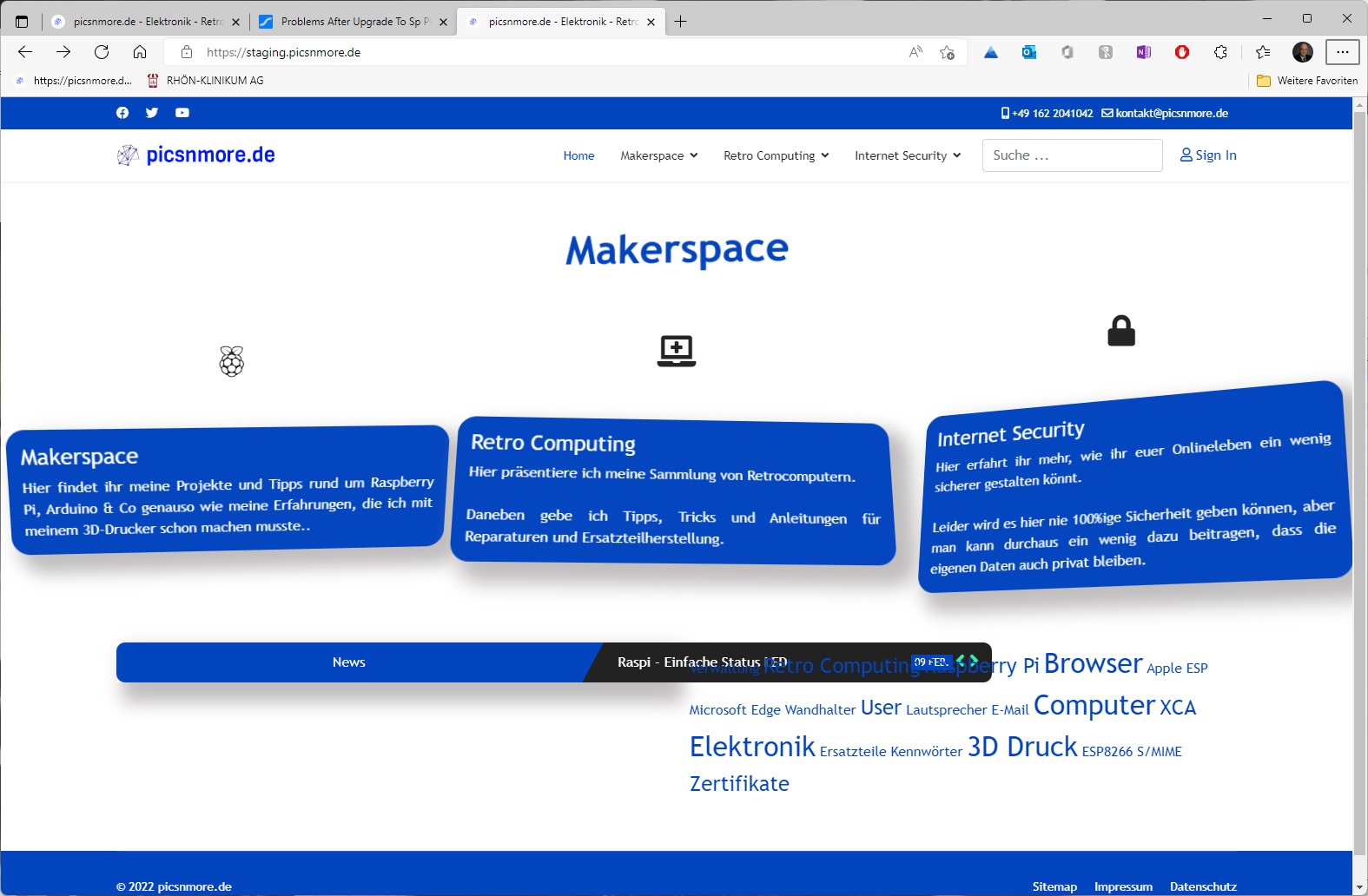Reload the page with the refresh button
This screenshot has height=896, width=1368.
point(102,52)
